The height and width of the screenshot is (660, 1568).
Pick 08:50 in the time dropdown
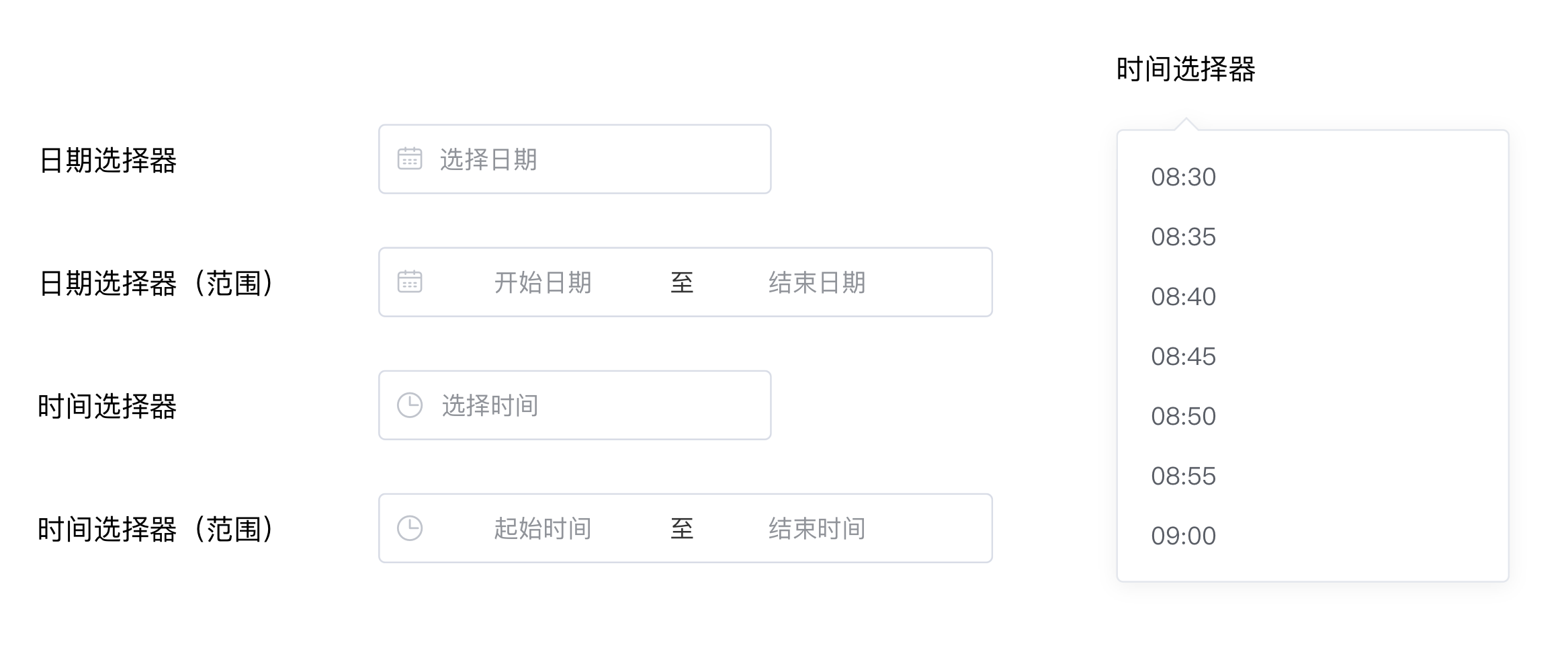click(x=1183, y=417)
